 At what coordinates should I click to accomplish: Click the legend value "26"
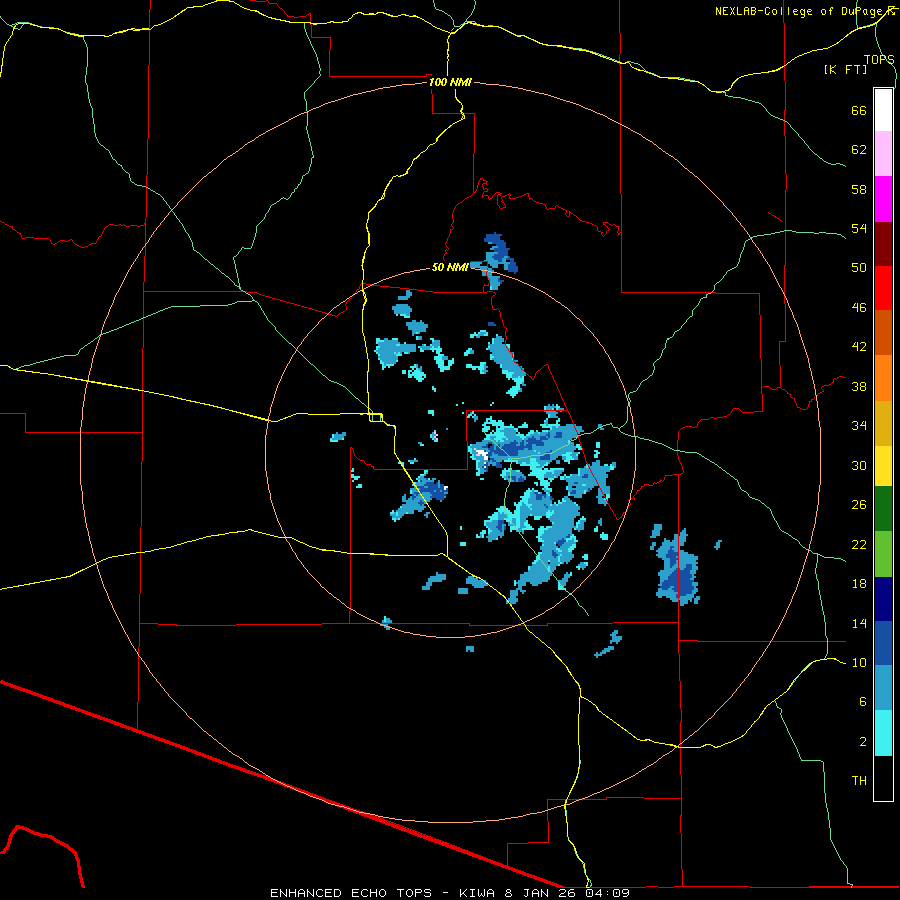pos(859,505)
